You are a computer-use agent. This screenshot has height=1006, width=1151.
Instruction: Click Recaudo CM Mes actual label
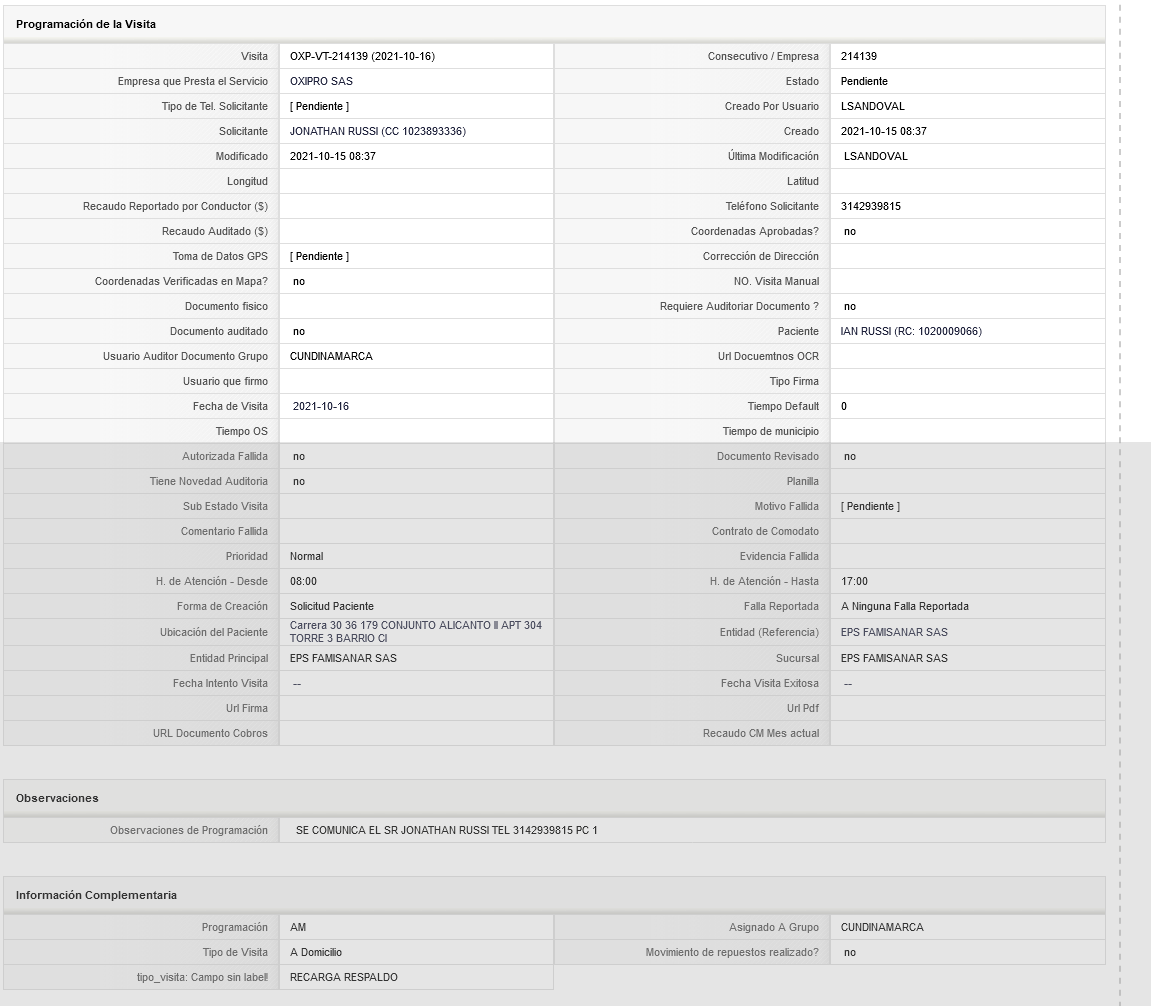click(x=761, y=734)
